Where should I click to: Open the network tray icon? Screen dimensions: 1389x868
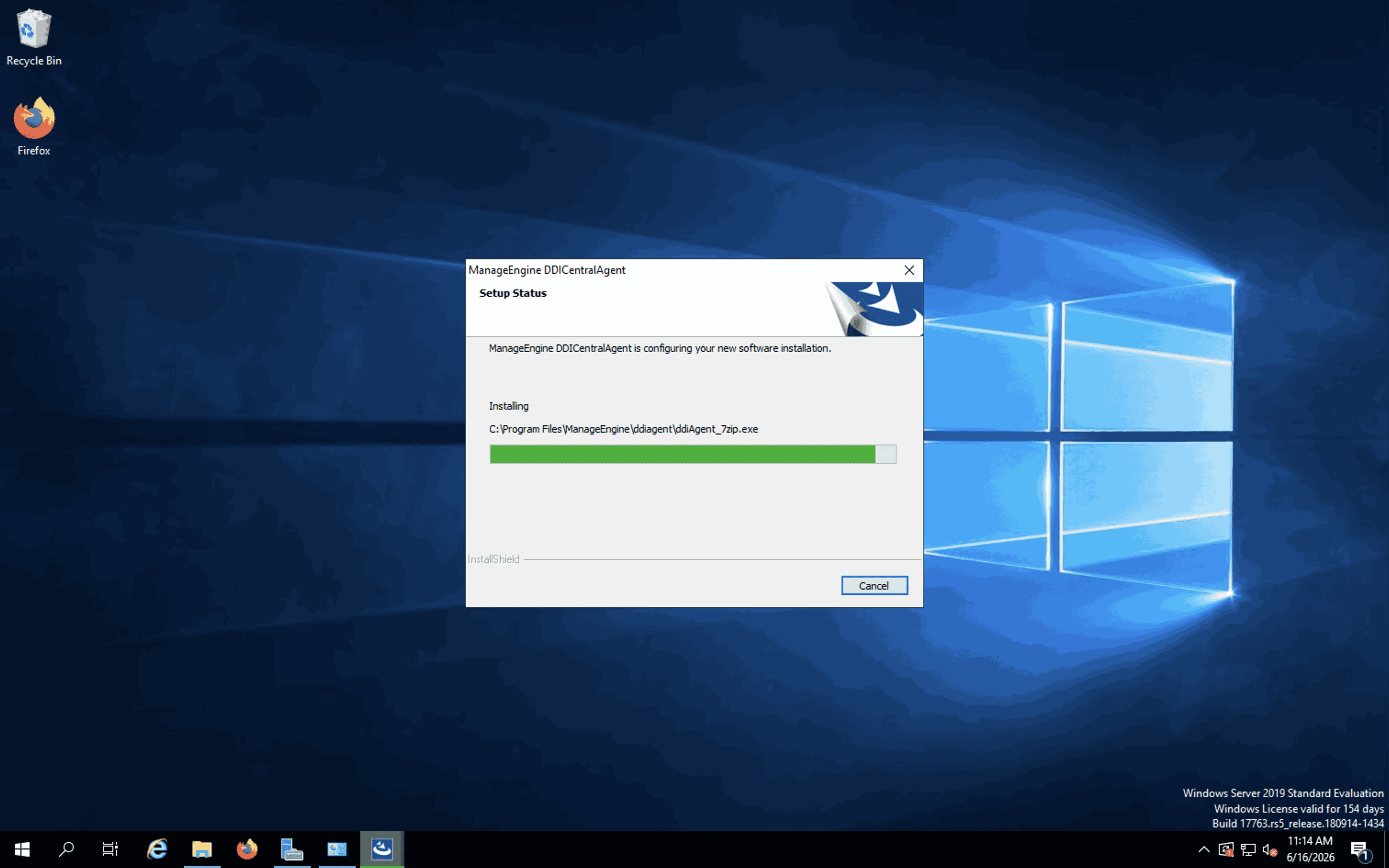pos(1248,850)
